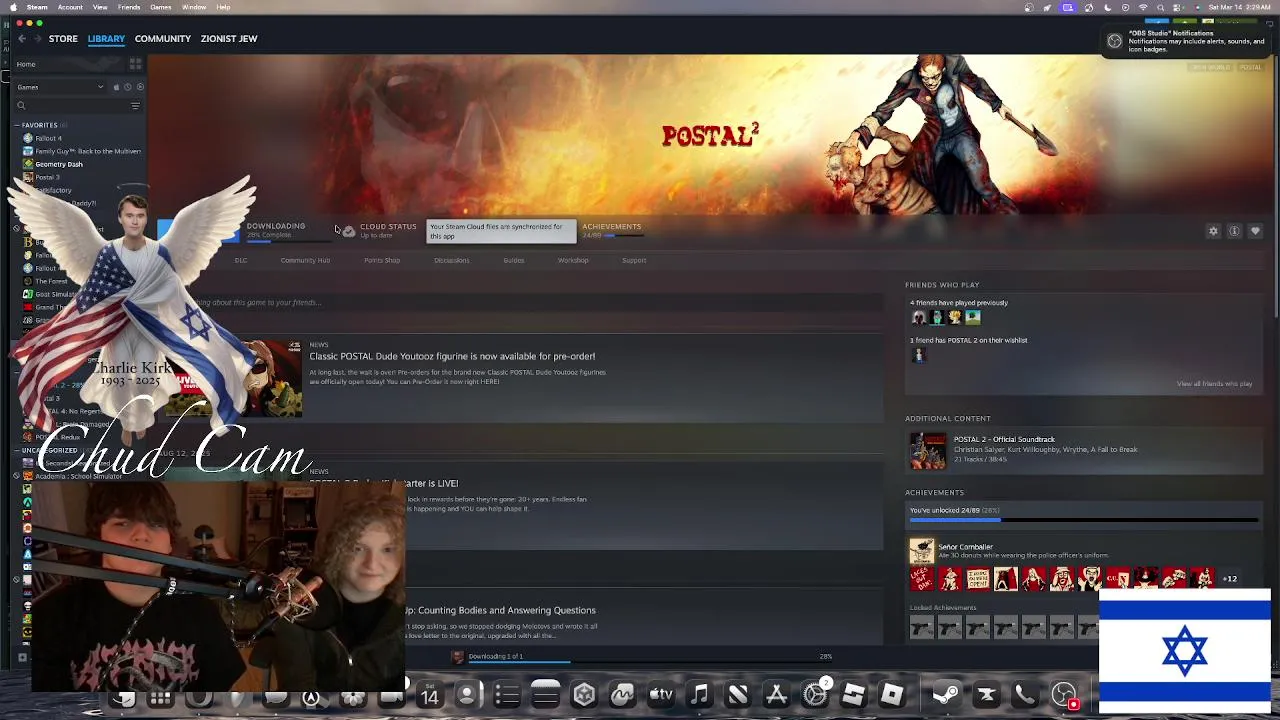The height and width of the screenshot is (720, 1280).
Task: Click the first locked achievement gun icon
Action: [921, 627]
